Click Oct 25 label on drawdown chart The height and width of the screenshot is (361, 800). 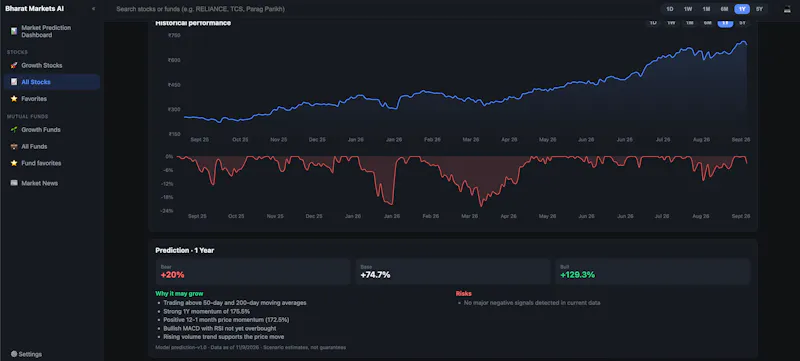coord(236,216)
